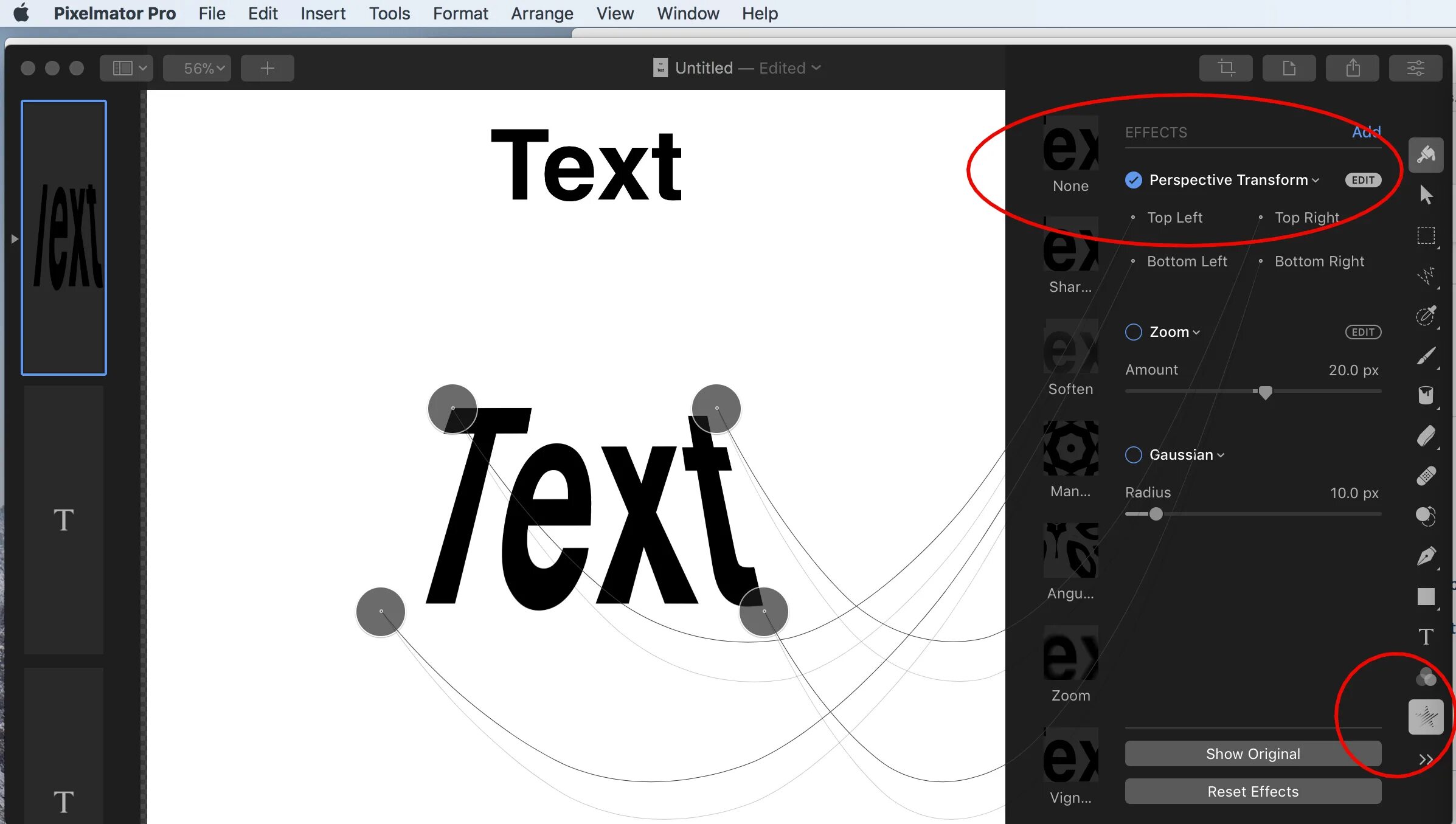Open the Untitled document title dropdown
This screenshot has height=824, width=1456.
[x=816, y=68]
